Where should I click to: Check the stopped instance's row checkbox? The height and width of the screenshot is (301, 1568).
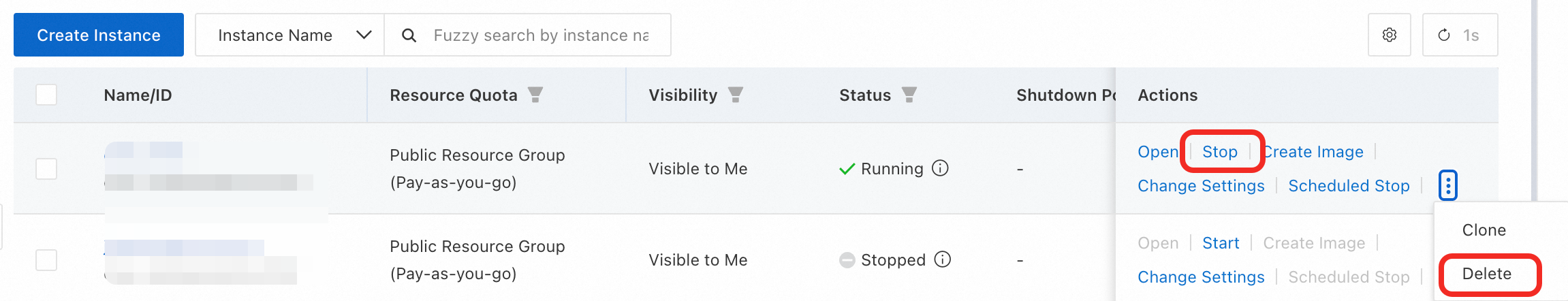[x=46, y=259]
